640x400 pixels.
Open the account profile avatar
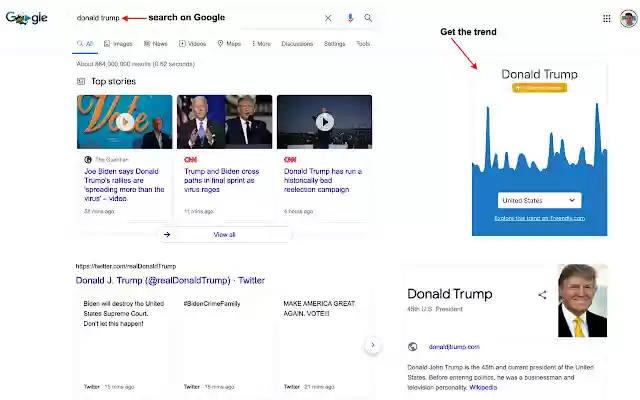click(628, 18)
